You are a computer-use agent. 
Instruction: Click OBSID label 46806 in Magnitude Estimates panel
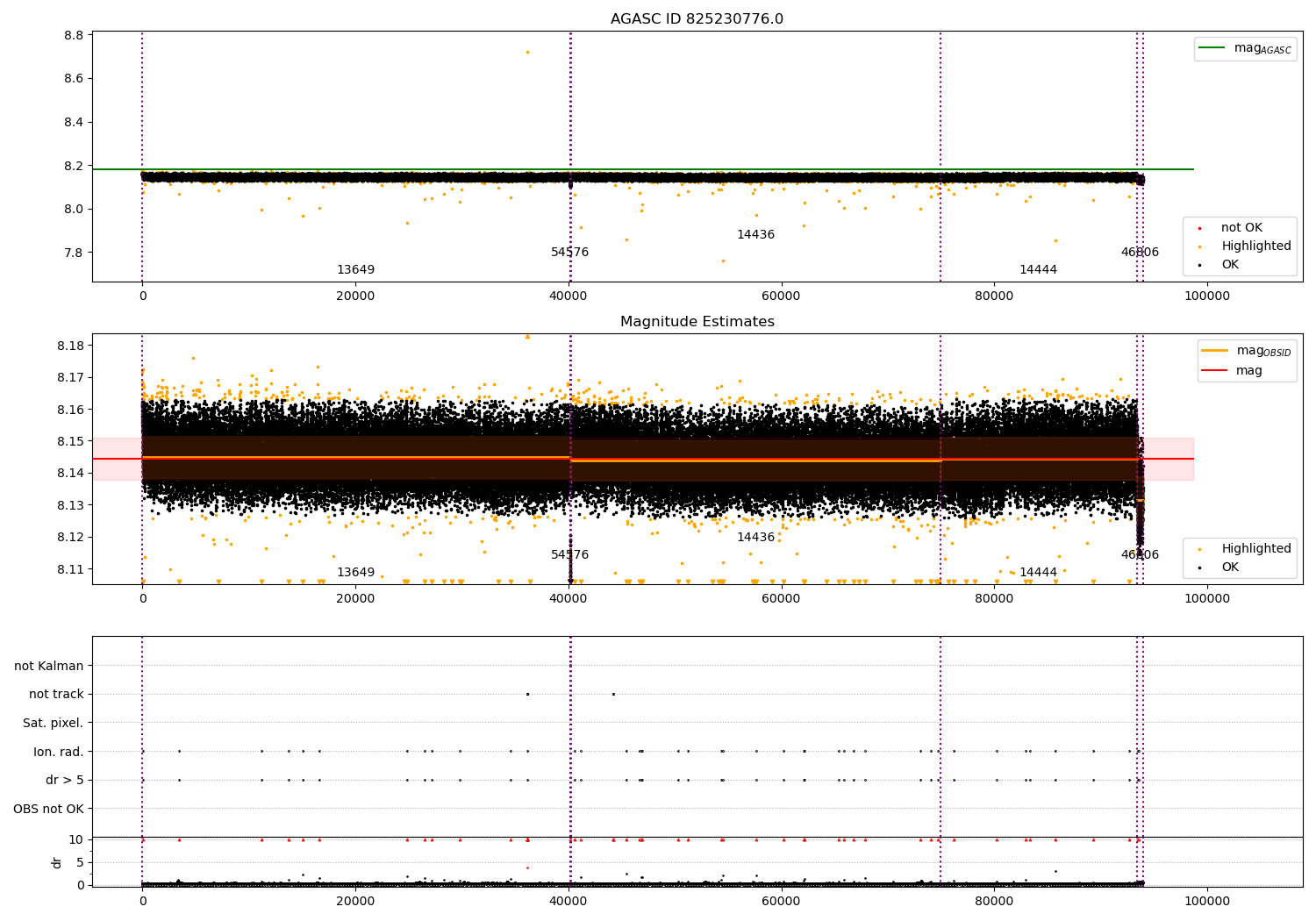click(1140, 555)
